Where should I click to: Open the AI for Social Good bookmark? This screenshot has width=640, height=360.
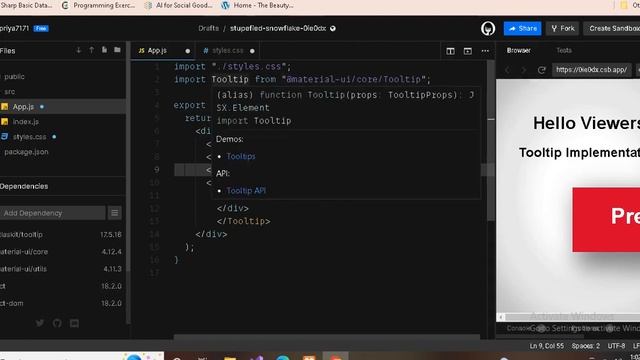[x=179, y=5]
